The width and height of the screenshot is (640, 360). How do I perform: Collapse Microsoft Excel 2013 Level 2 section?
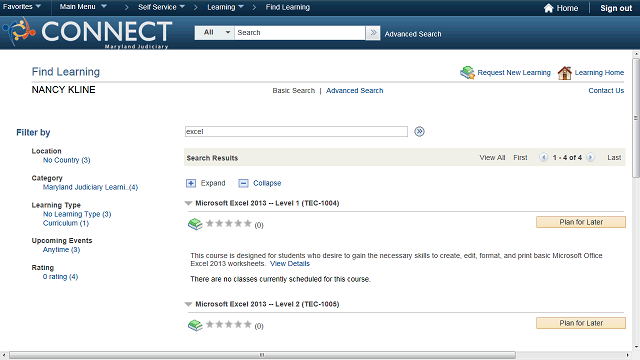point(188,304)
